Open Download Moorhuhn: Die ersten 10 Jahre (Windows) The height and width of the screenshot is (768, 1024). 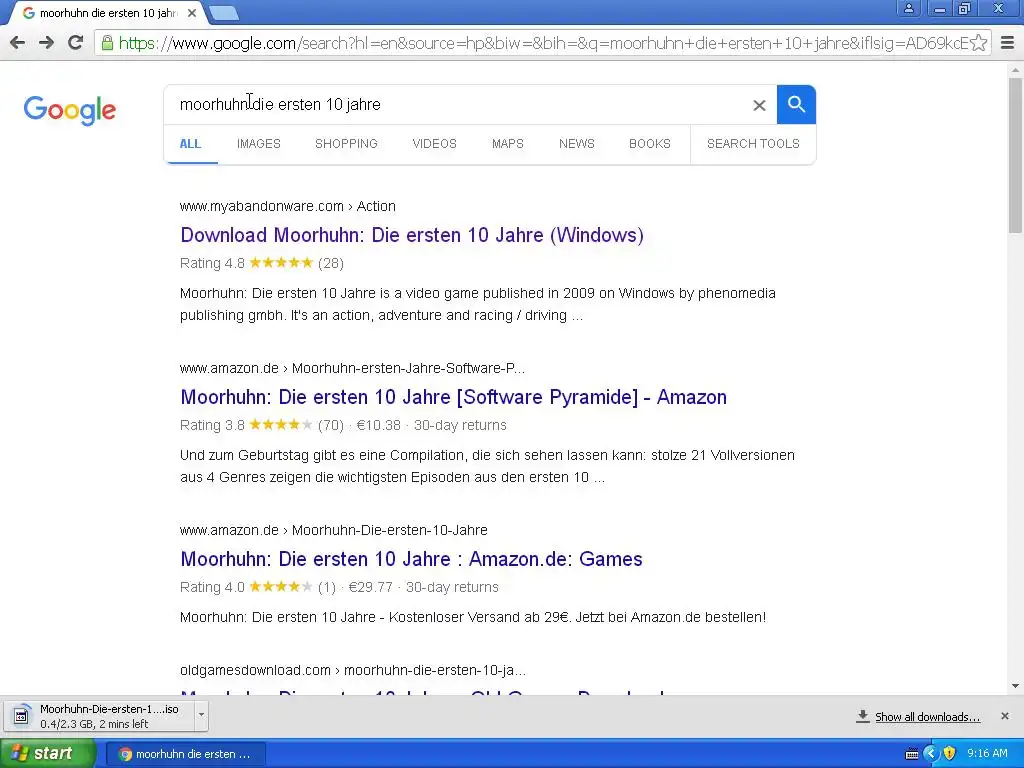coord(412,235)
